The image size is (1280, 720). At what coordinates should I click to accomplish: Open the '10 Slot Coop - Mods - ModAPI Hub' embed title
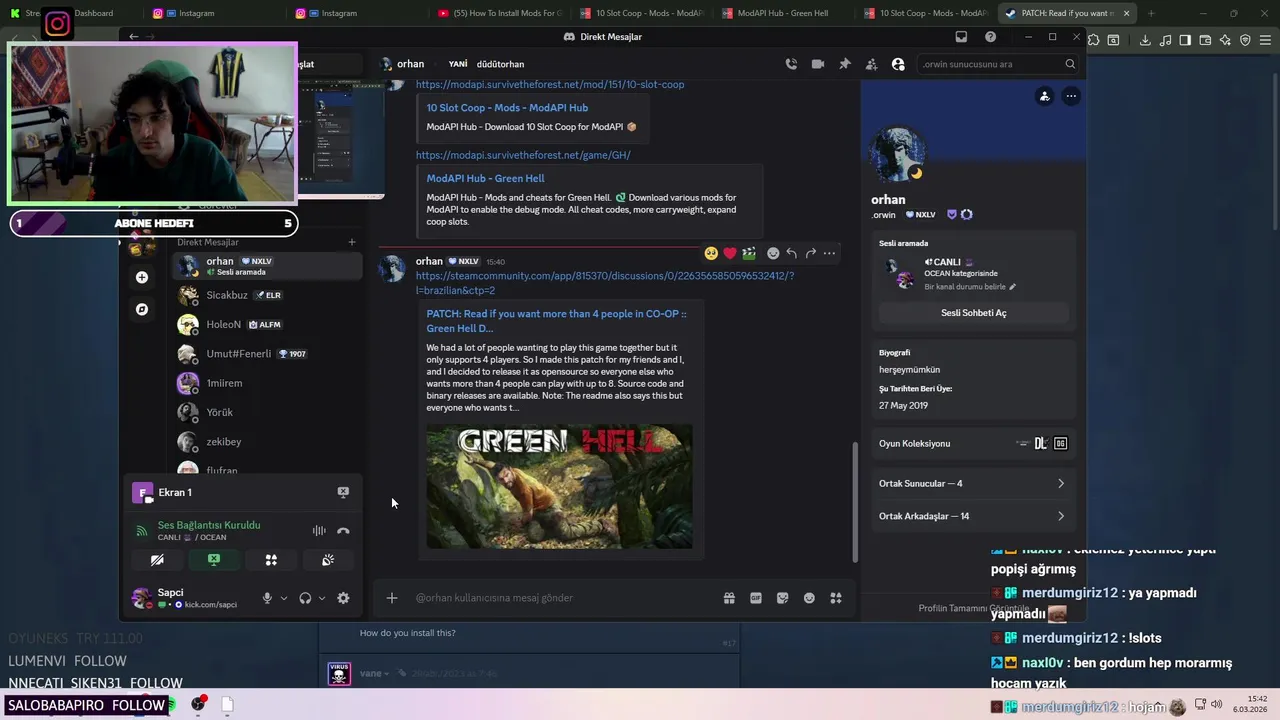click(x=507, y=108)
